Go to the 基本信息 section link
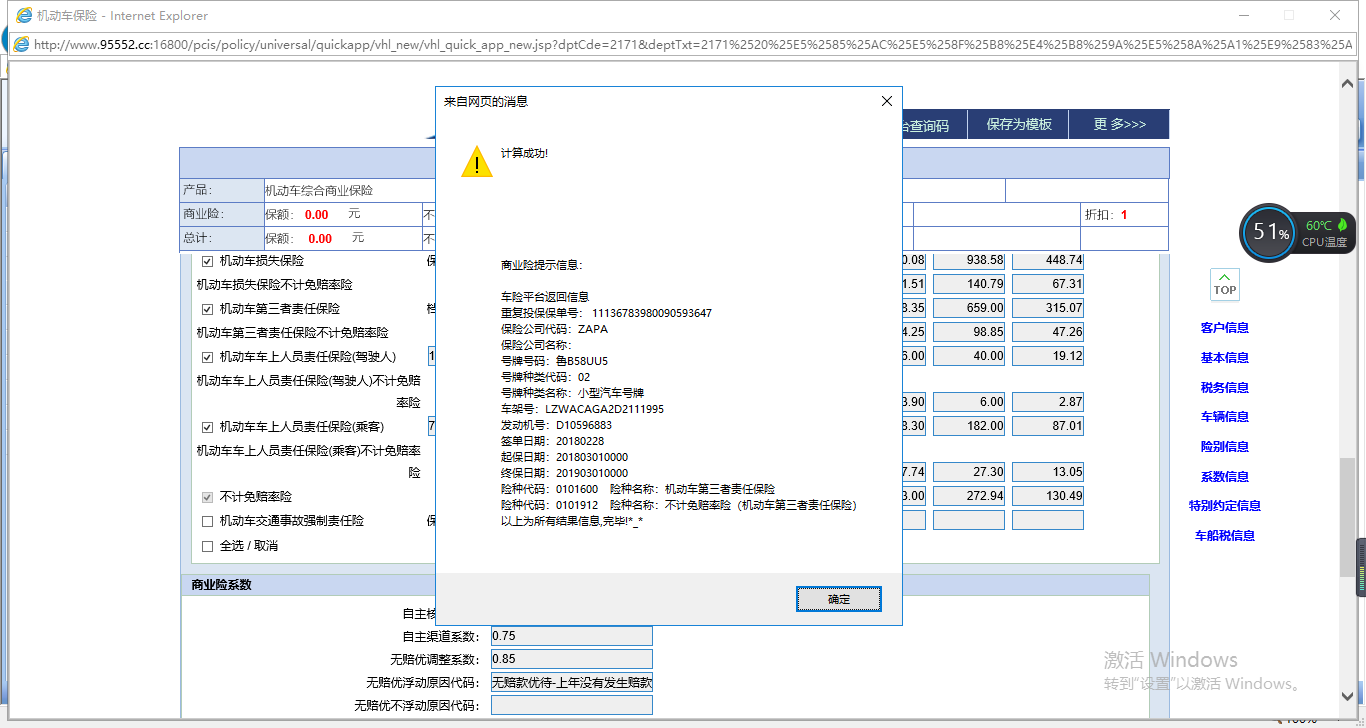The image size is (1366, 728). pyautogui.click(x=1225, y=358)
